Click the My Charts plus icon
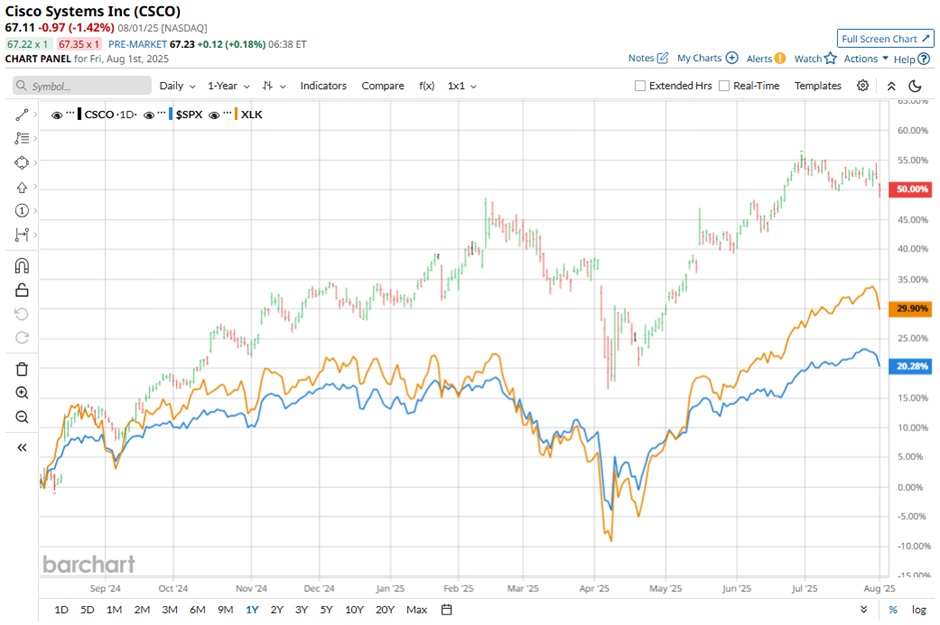Image resolution: width=940 pixels, height=625 pixels. tap(732, 58)
